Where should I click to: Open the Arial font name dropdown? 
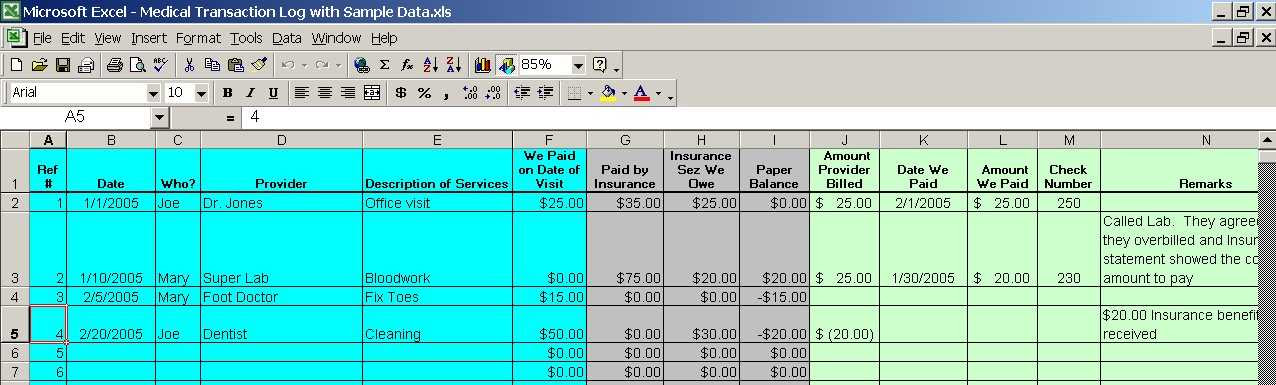click(153, 93)
